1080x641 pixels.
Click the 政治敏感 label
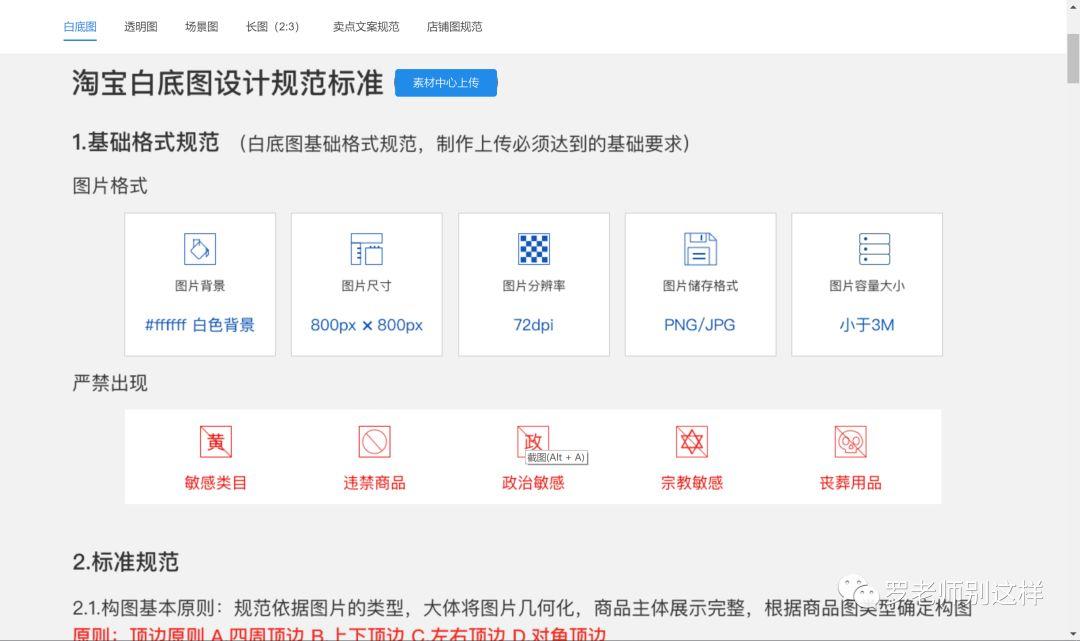coord(533,483)
